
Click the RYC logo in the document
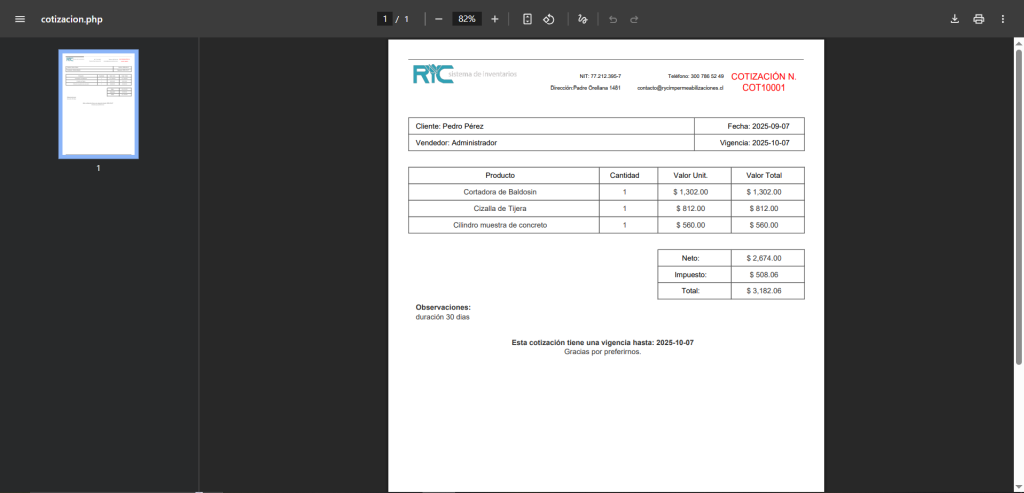click(432, 75)
